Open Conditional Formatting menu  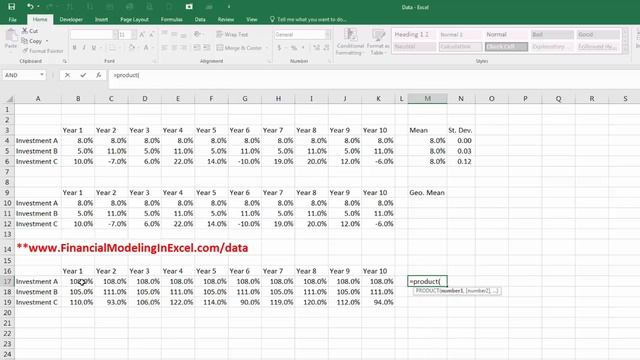350,42
